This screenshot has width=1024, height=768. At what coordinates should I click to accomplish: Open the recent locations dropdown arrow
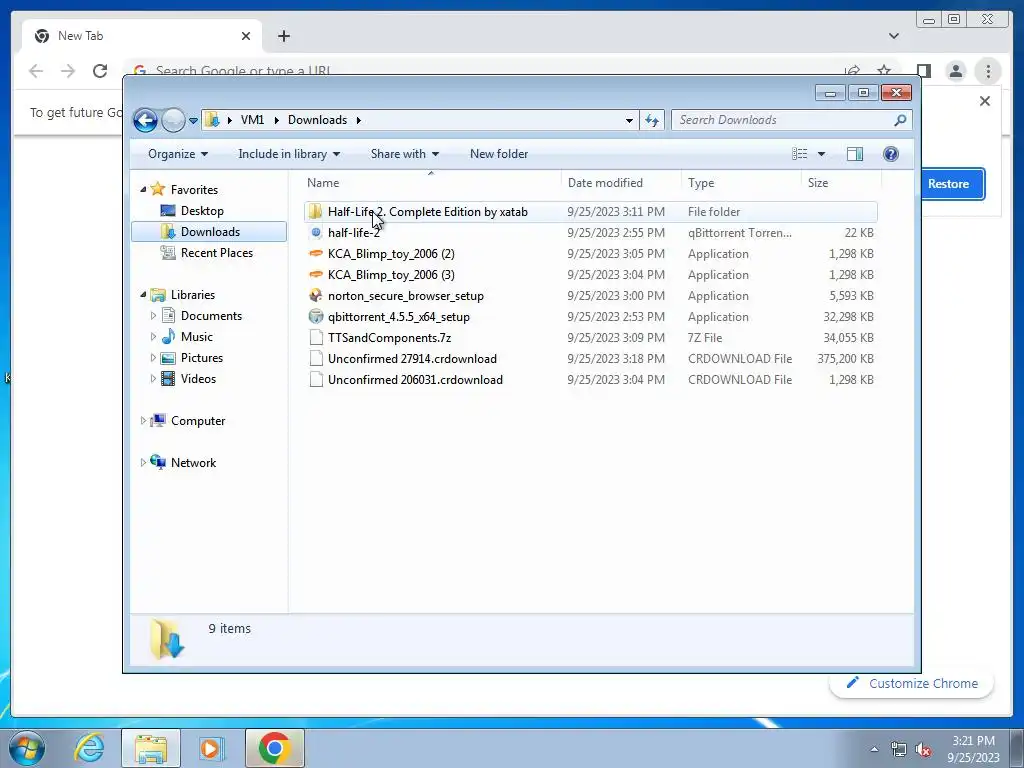193,121
